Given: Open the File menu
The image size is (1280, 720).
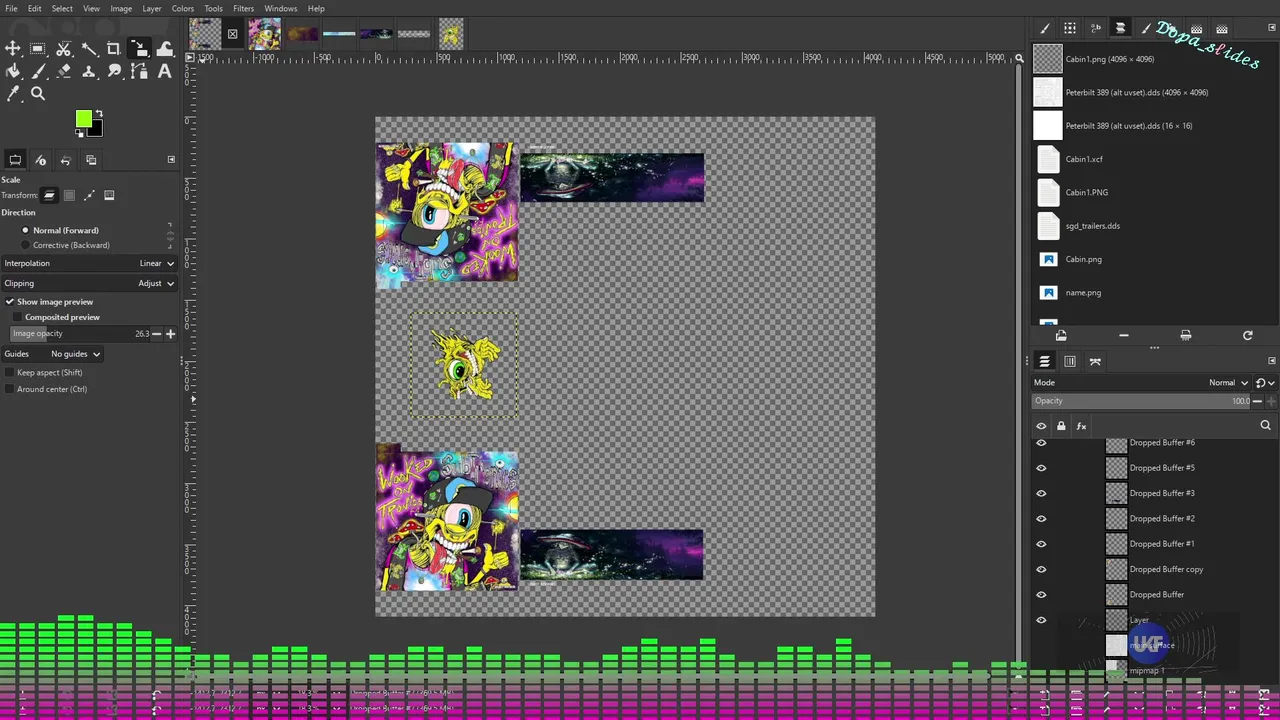Looking at the screenshot, I should click(11, 9).
